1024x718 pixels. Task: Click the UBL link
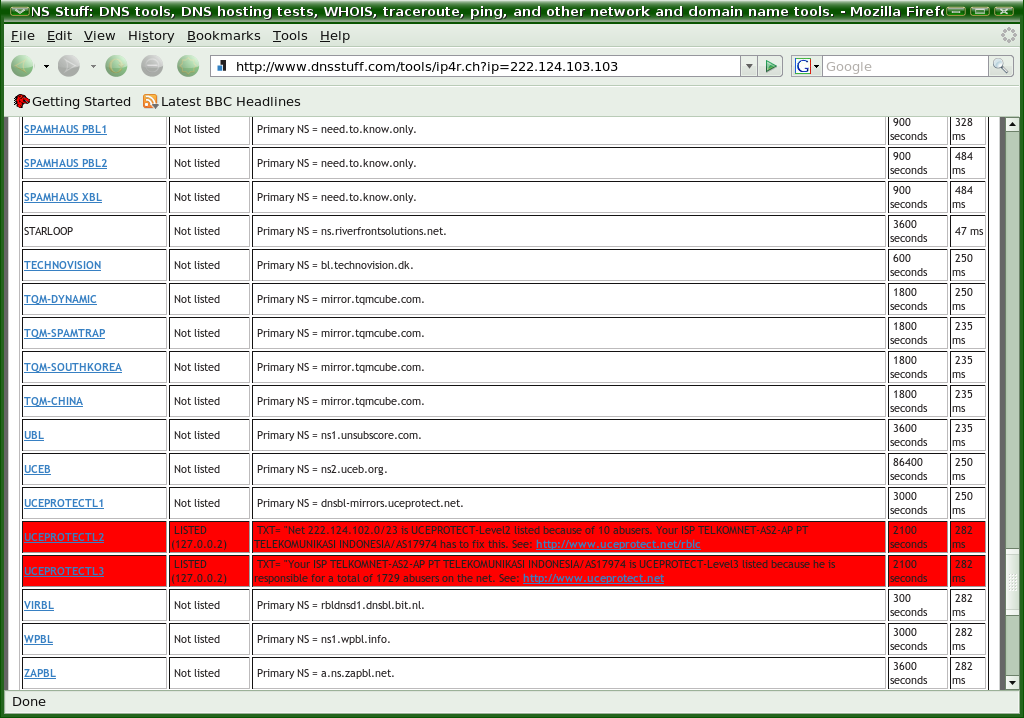(x=34, y=435)
